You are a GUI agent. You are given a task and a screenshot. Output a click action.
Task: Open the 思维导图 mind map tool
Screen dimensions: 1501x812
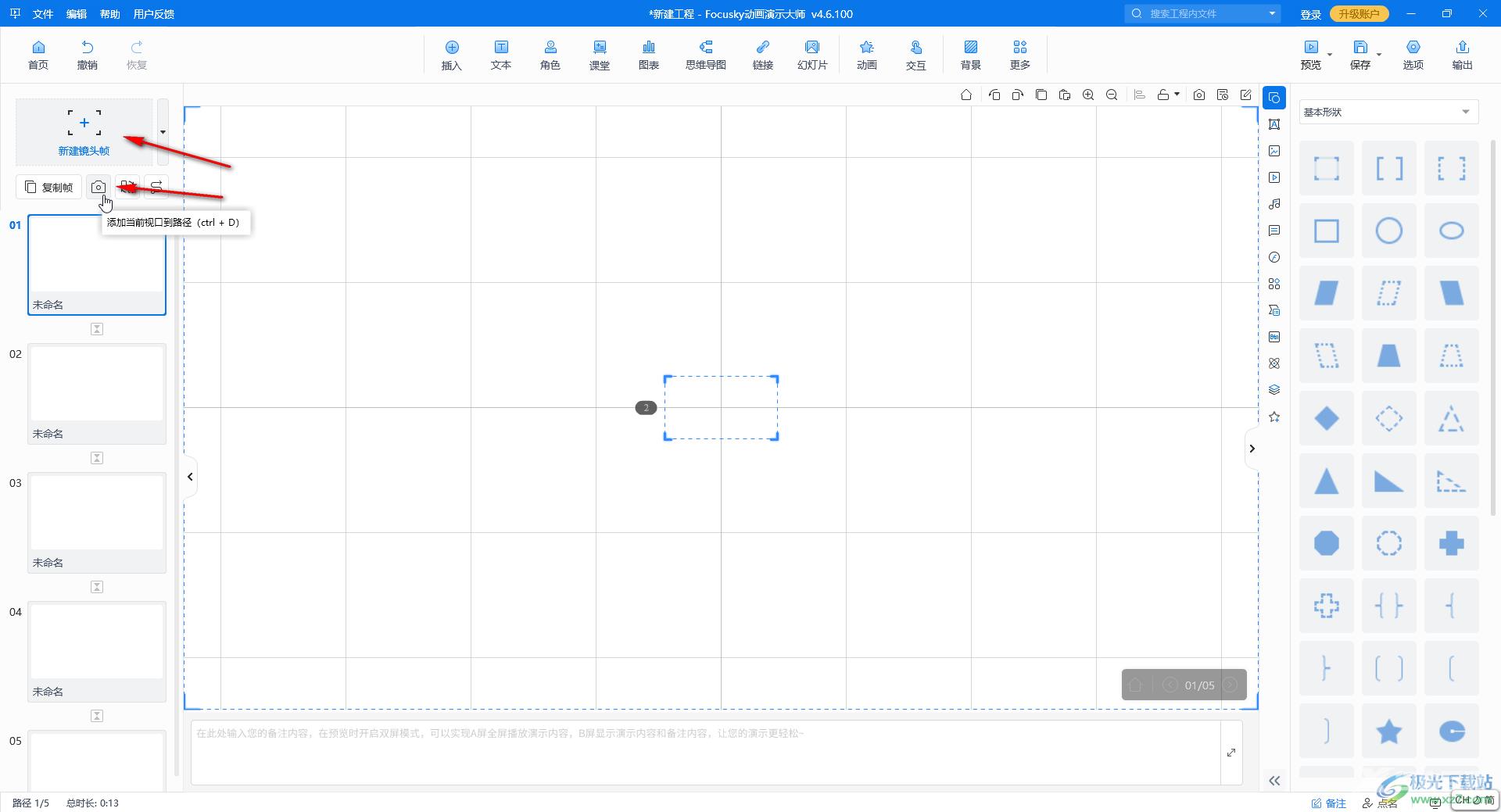click(x=706, y=55)
